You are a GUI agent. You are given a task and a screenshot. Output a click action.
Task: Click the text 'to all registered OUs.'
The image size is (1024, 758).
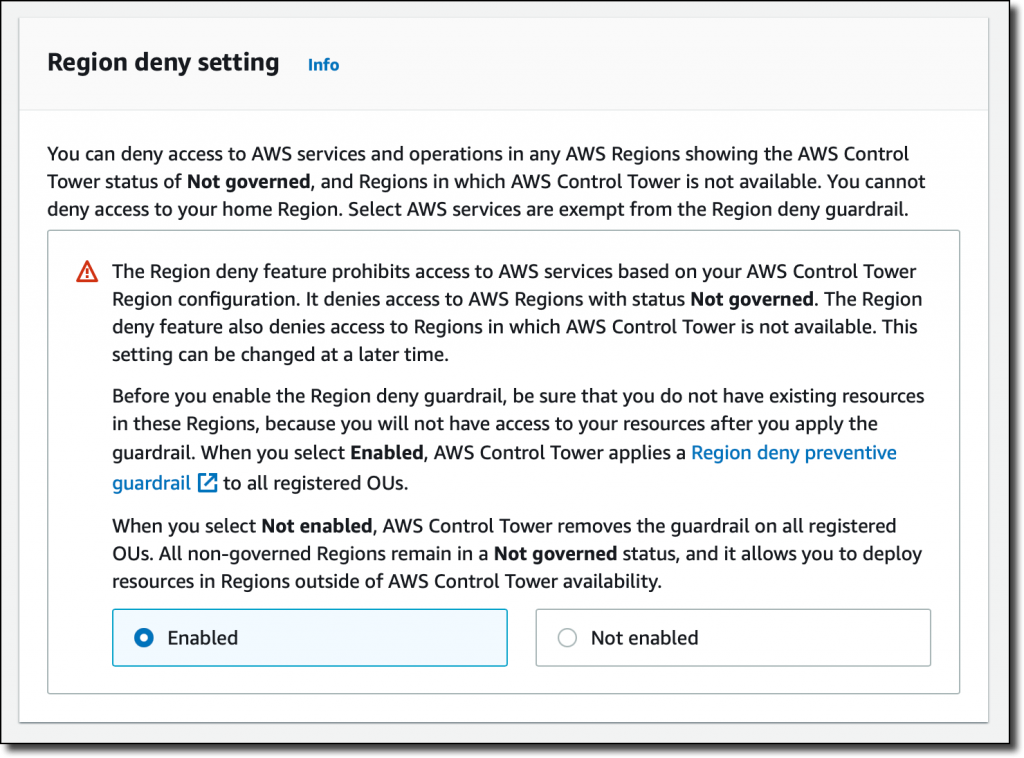click(x=315, y=483)
